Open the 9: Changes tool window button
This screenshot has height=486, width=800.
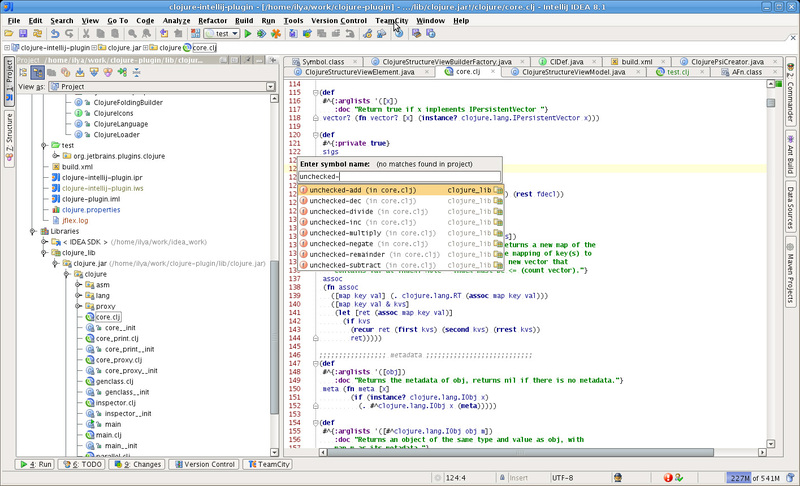138,465
